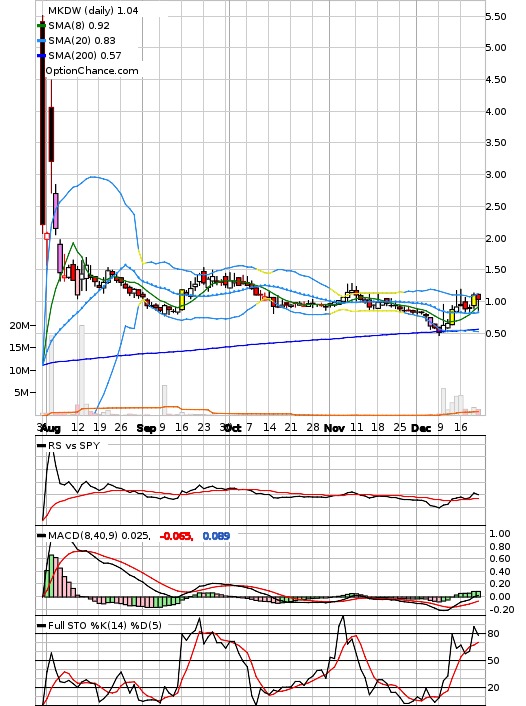Click the 10M volume axis label
Viewport: 526px width, 706px height.
pyautogui.click(x=19, y=370)
